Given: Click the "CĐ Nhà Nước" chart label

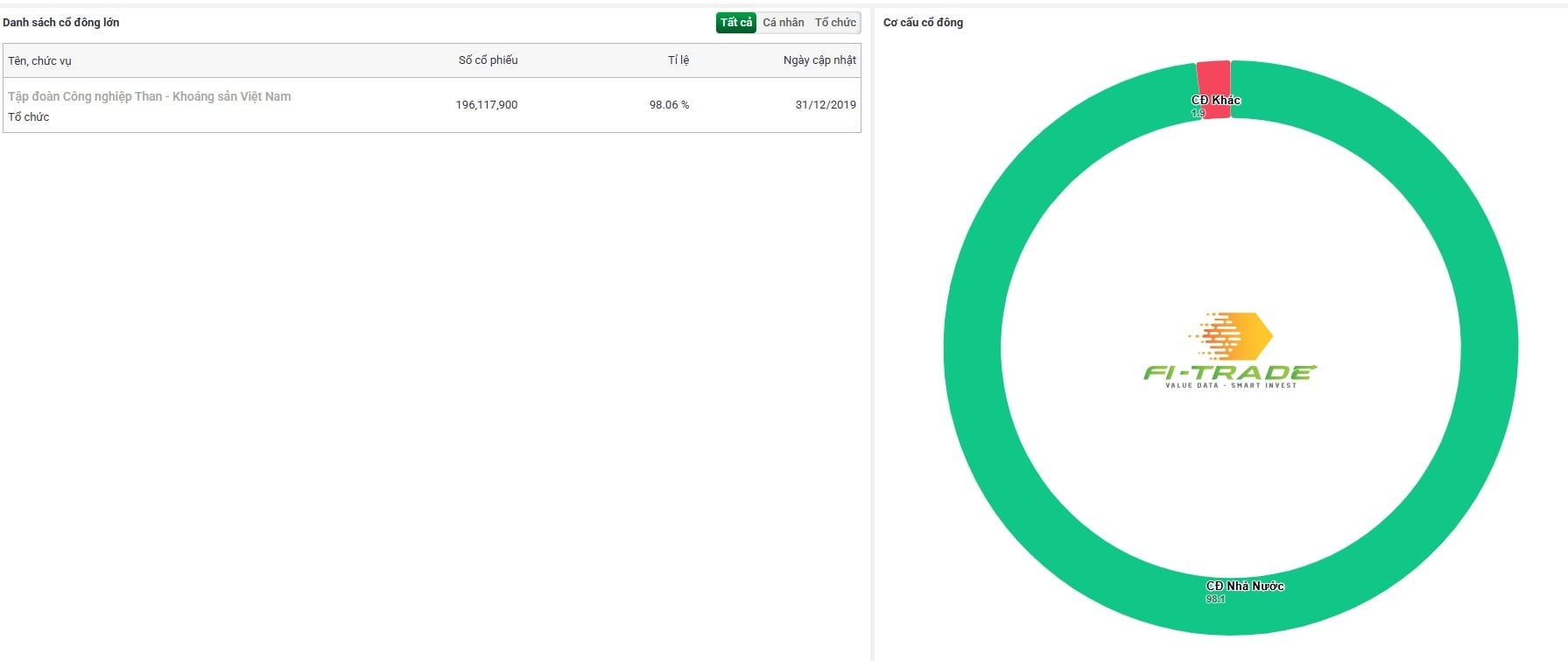Looking at the screenshot, I should 1244,586.
